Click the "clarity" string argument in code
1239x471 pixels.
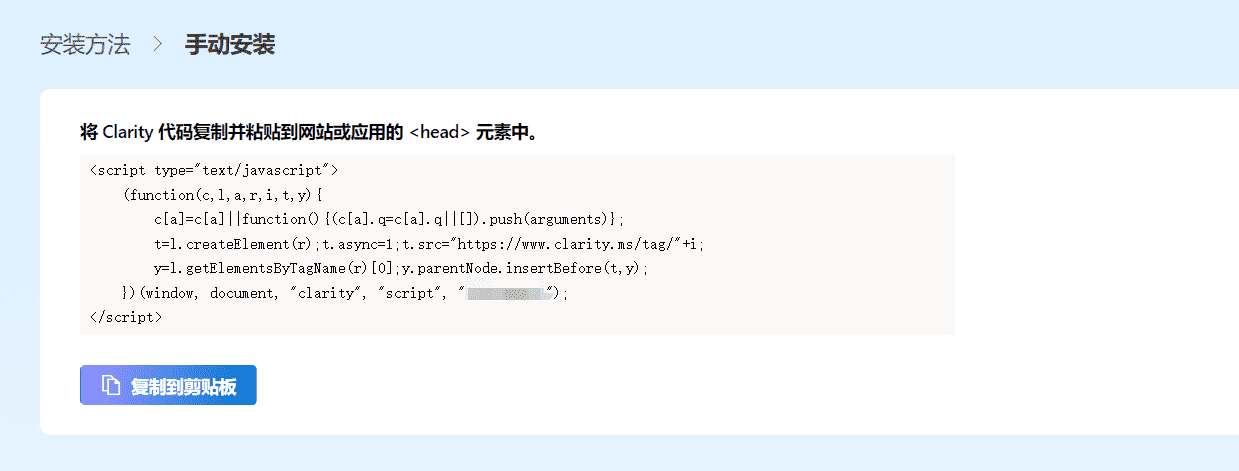pyautogui.click(x=325, y=294)
